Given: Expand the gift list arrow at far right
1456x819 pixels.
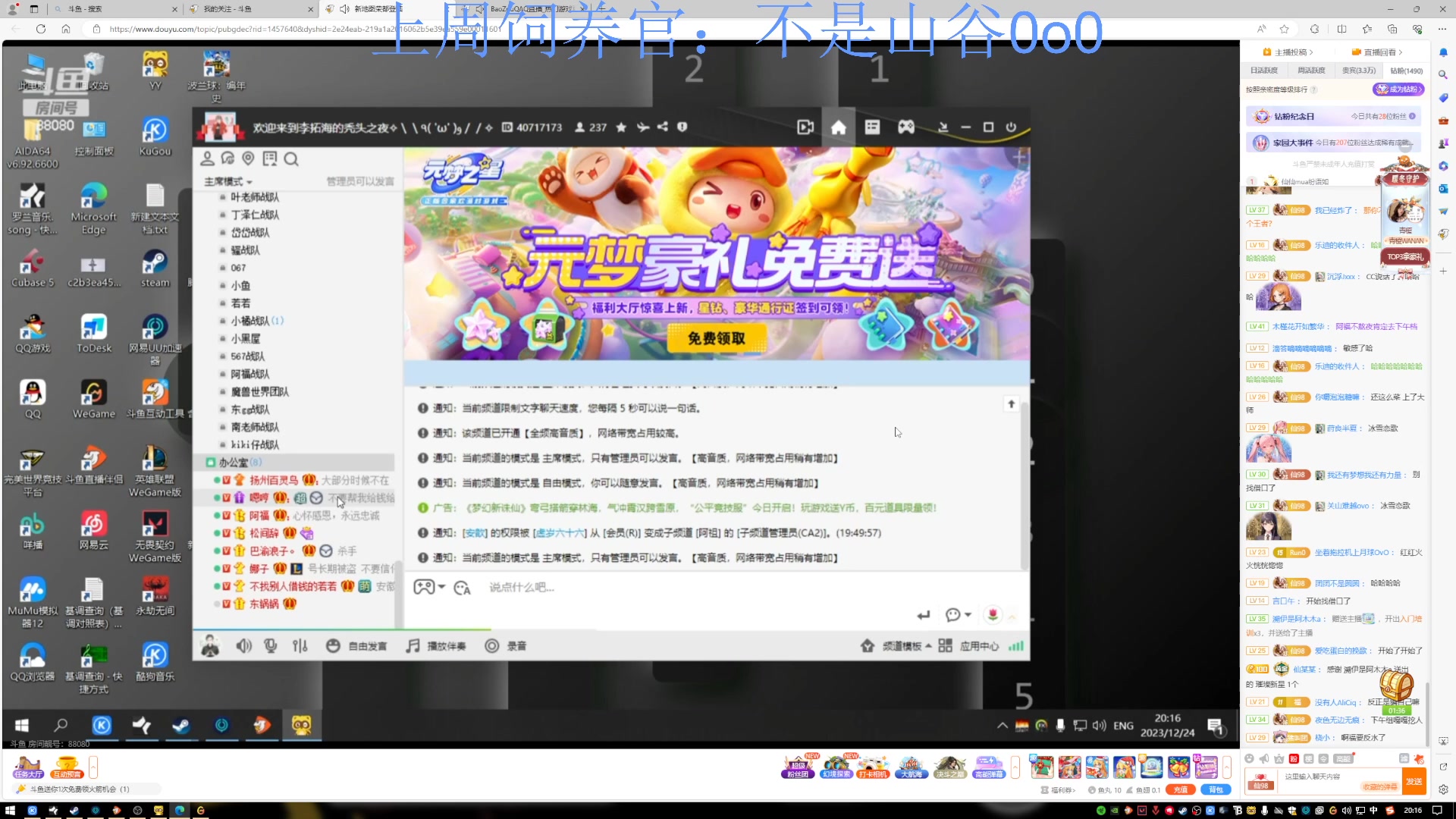Looking at the screenshot, I should pos(1226,767).
